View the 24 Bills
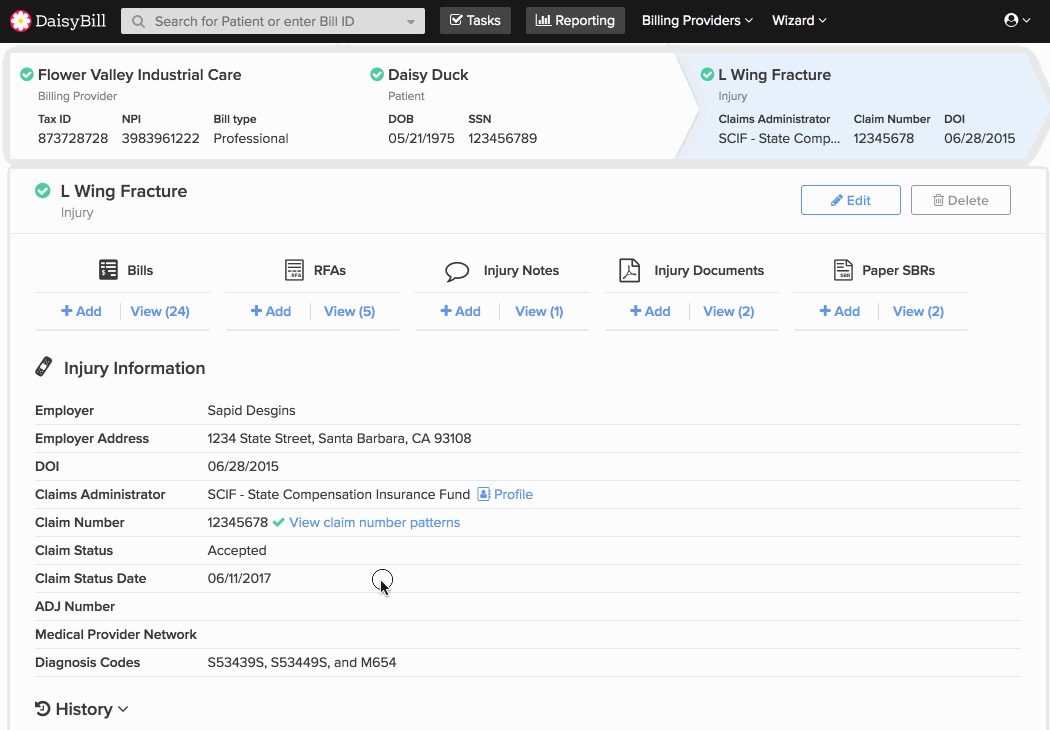The image size is (1050, 730). (x=160, y=311)
